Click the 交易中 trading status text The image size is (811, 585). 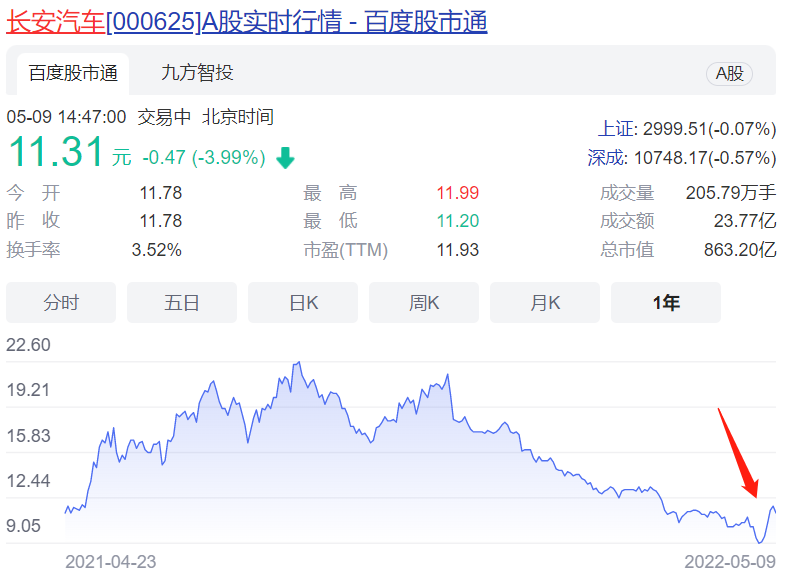click(x=164, y=117)
